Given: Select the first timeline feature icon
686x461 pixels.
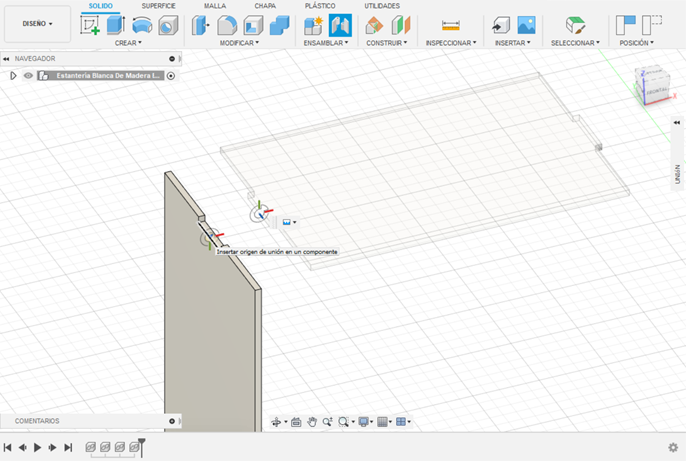Looking at the screenshot, I should coord(91,447).
